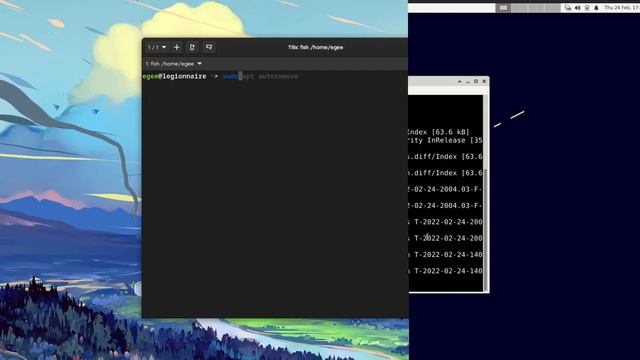Image resolution: width=640 pixels, height=360 pixels.
Task: Minimize the right terminal window
Action: [468, 82]
